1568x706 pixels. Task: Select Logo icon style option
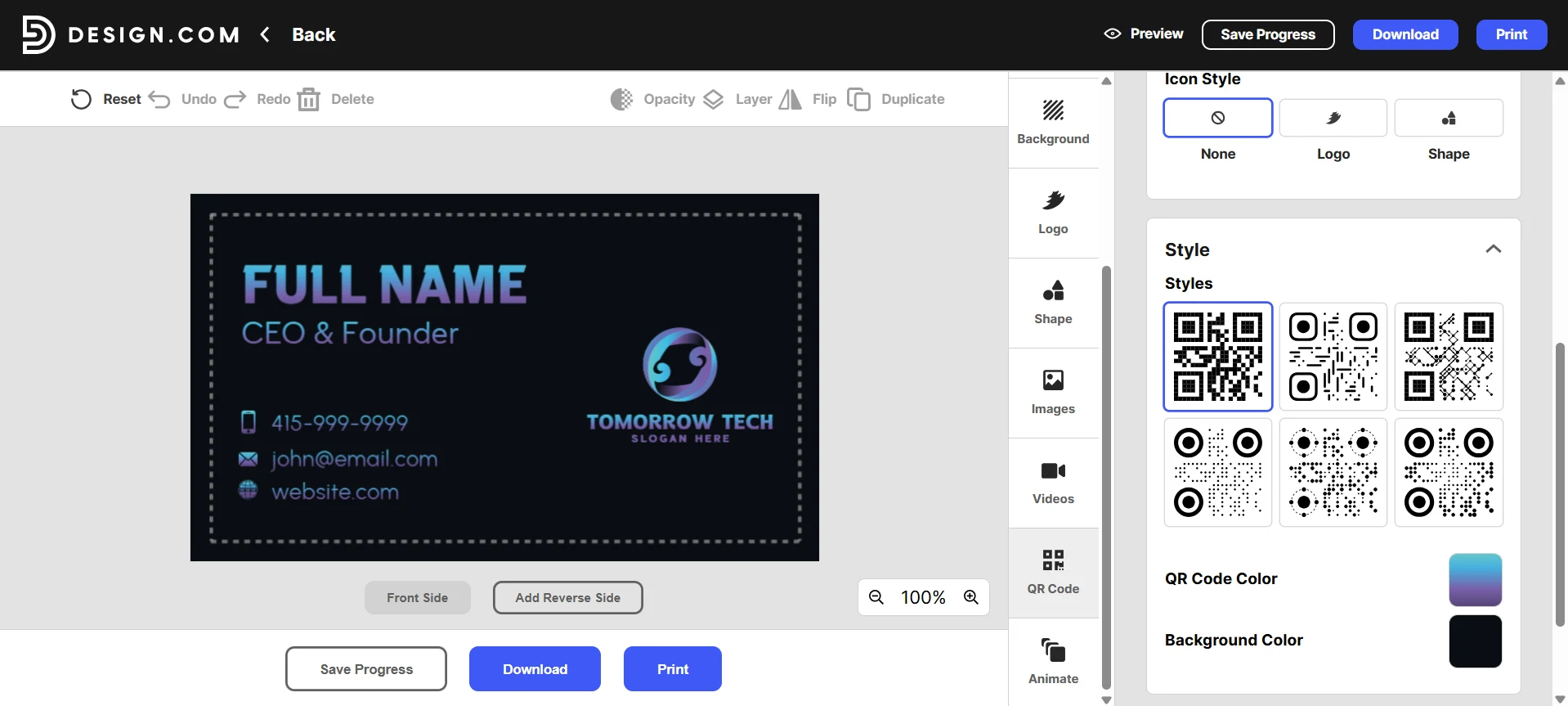point(1333,118)
